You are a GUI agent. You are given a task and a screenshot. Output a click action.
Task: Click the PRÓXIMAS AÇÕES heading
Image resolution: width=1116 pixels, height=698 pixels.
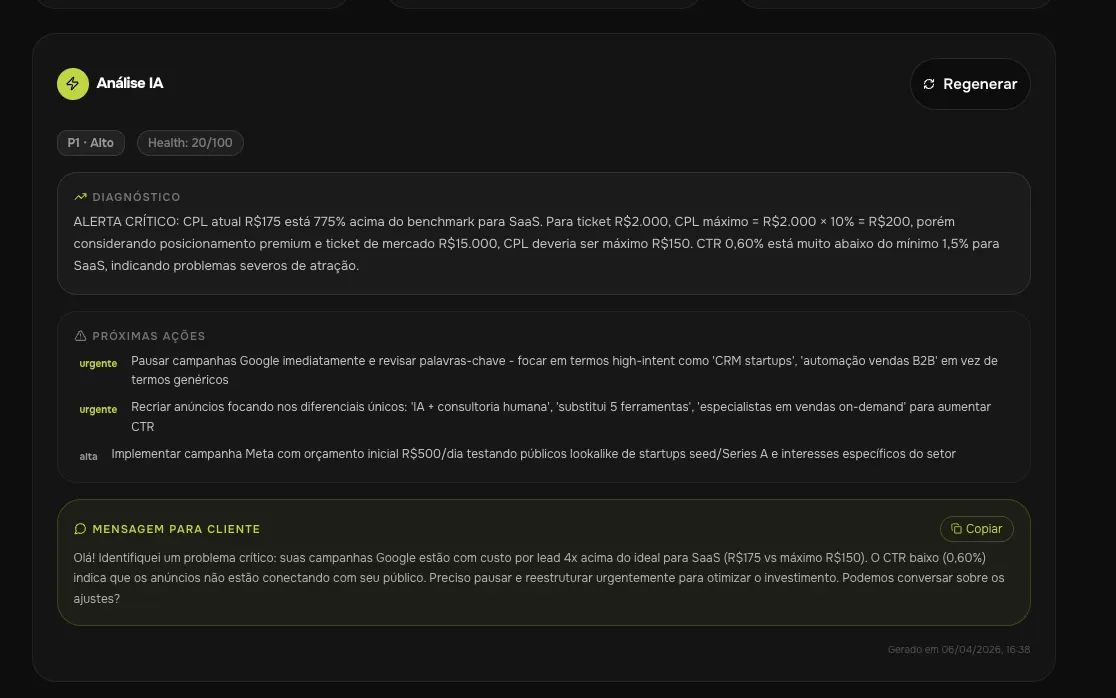[x=149, y=336]
